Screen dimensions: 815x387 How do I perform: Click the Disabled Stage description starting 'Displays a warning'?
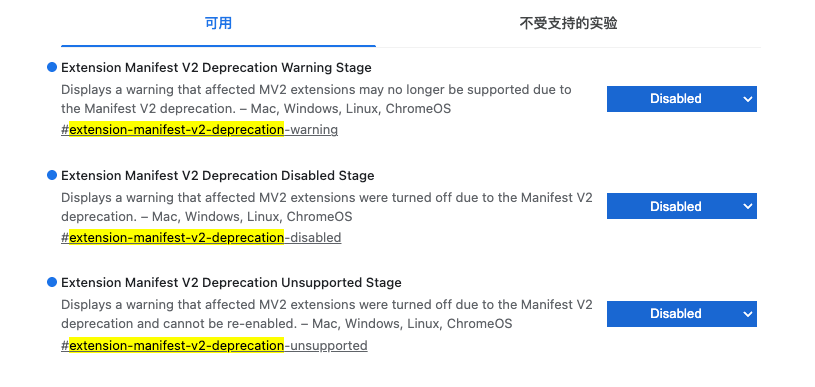pyautogui.click(x=326, y=207)
